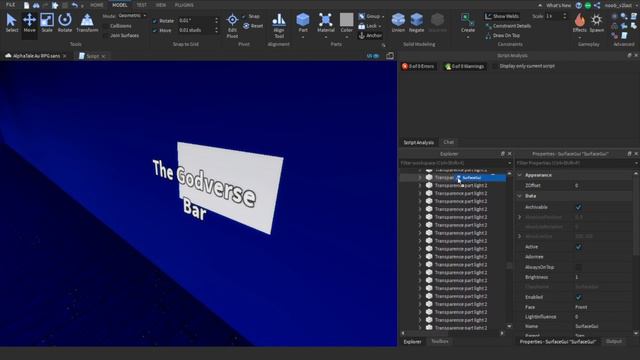Toggle Show Welds
This screenshot has height=360, width=640.
pos(502,16)
